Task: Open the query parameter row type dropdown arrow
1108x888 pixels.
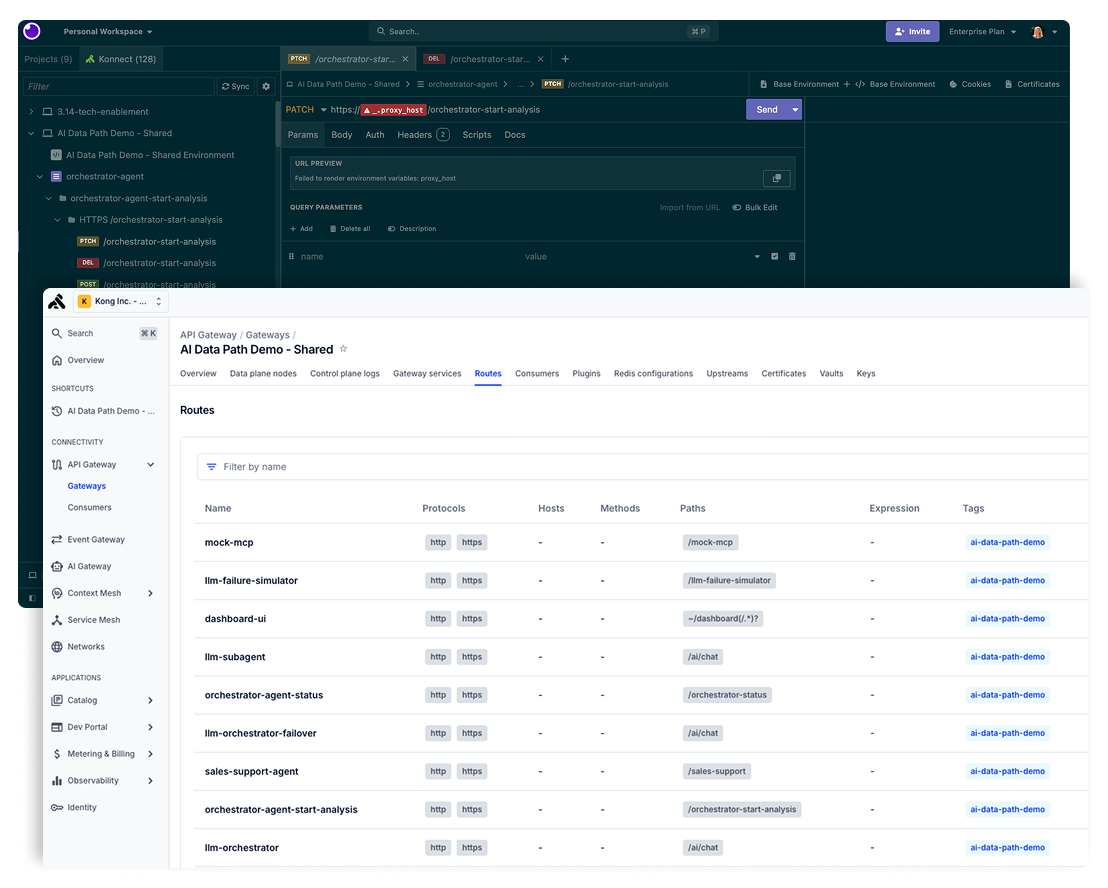Action: (757, 256)
